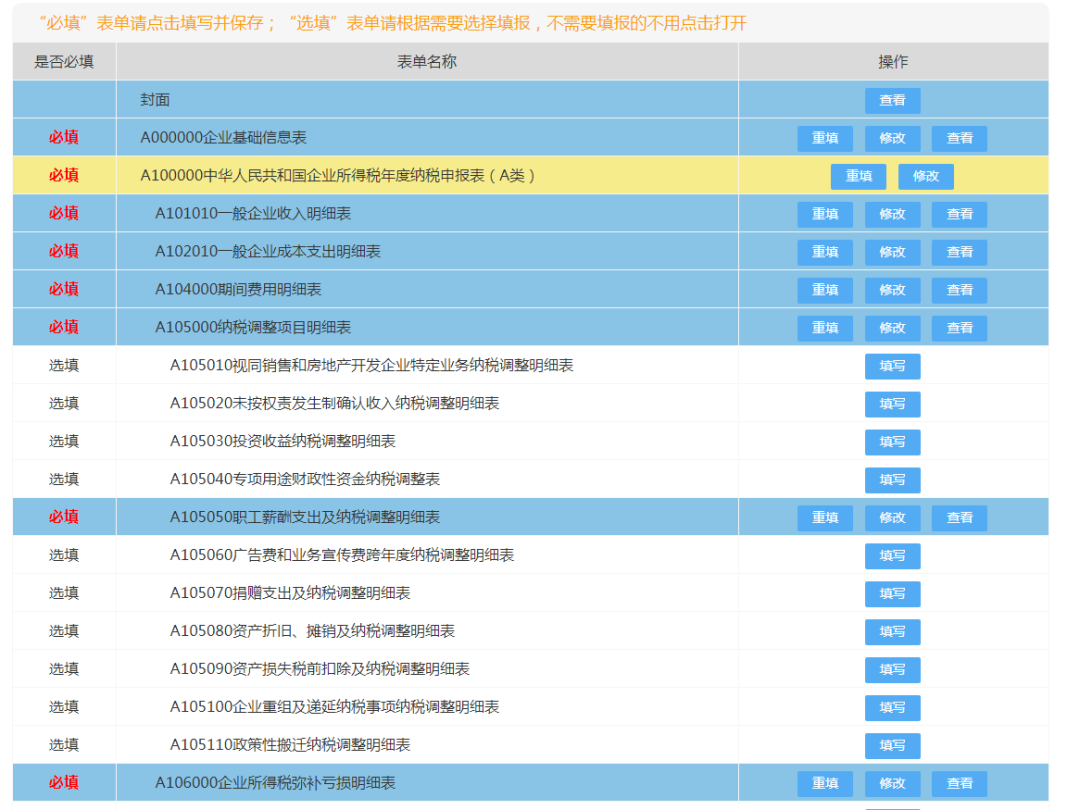
Task: Click 查看 for A105000纳税调整项目明细表
Action: click(x=959, y=328)
